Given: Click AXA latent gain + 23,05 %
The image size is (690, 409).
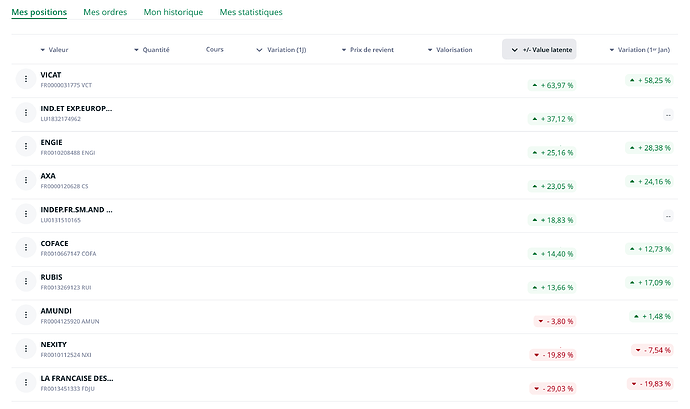Looking at the screenshot, I should (x=552, y=186).
